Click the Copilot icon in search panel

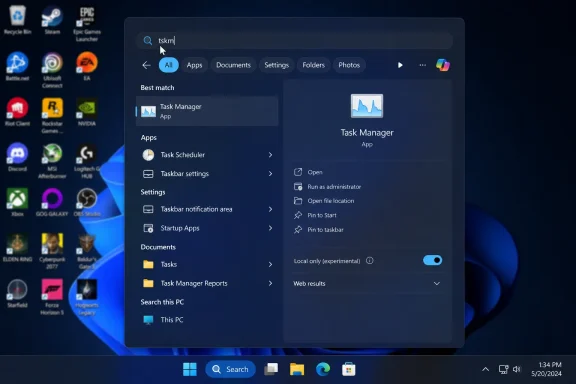pos(443,65)
